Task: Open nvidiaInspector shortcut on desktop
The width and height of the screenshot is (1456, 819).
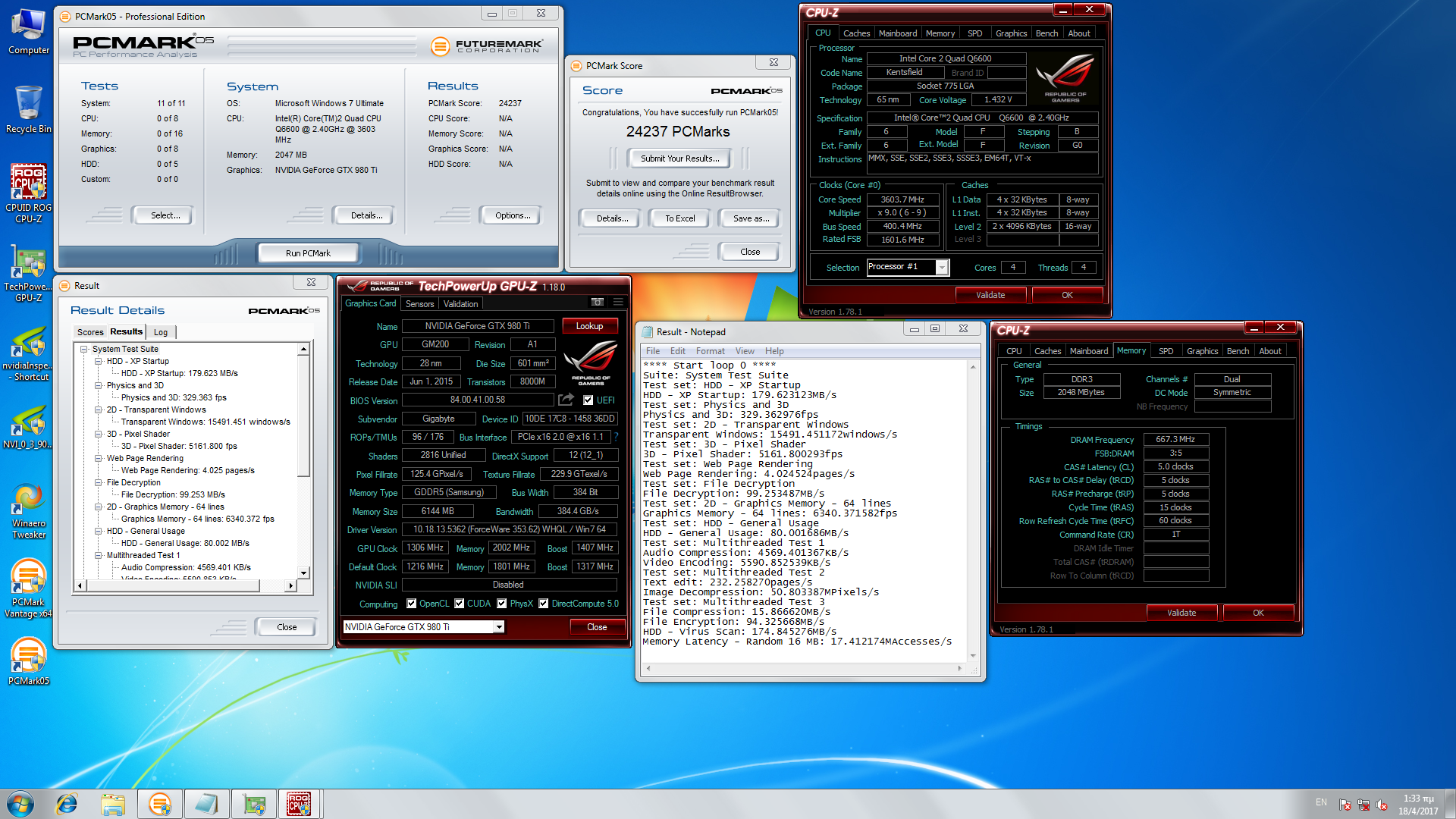Action: [28, 353]
